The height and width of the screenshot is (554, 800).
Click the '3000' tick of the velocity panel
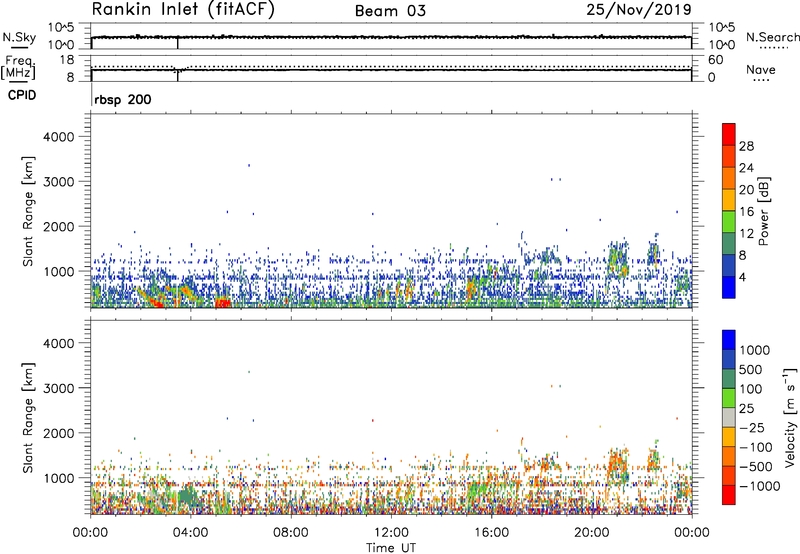[x=58, y=388]
